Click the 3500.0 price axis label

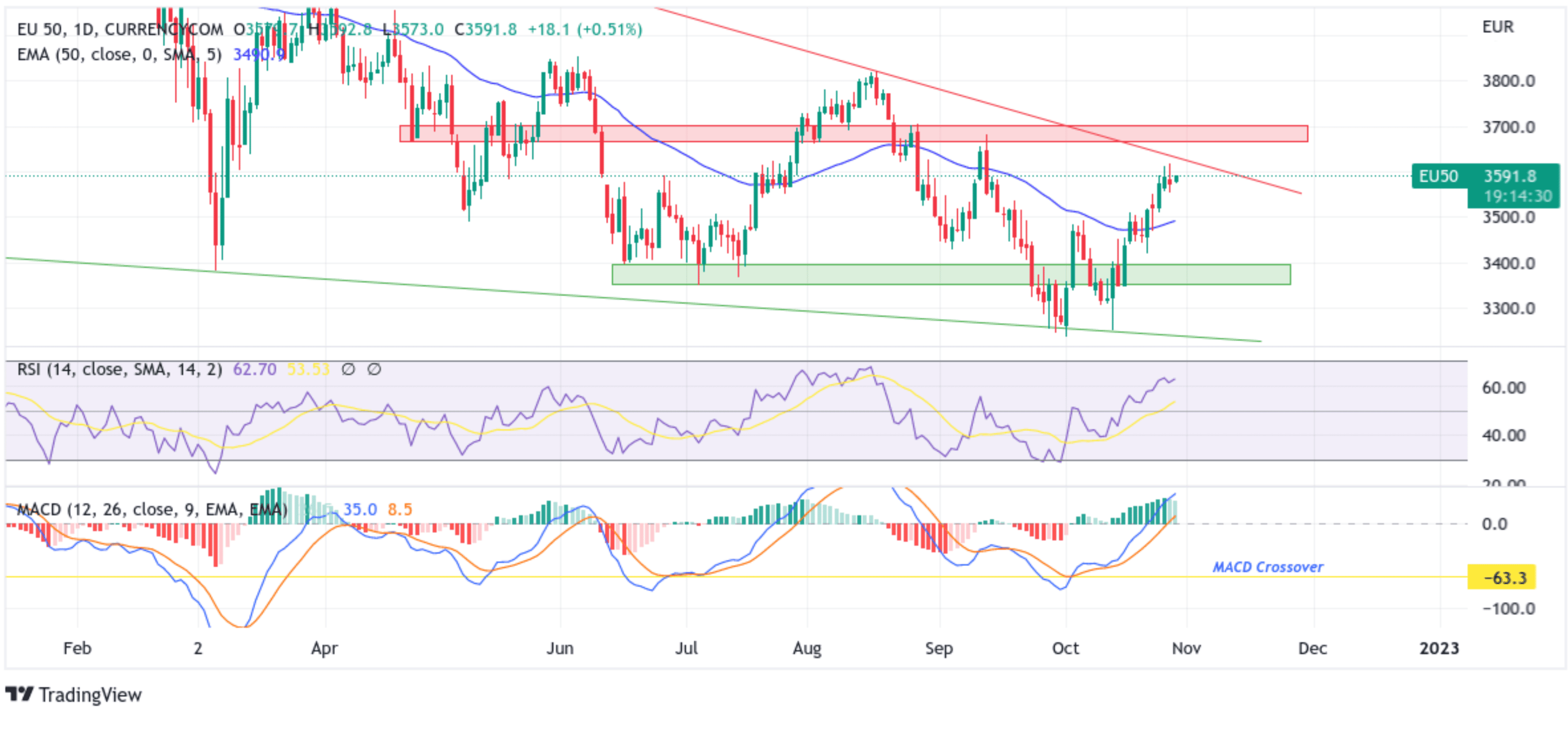pyautogui.click(x=1508, y=218)
